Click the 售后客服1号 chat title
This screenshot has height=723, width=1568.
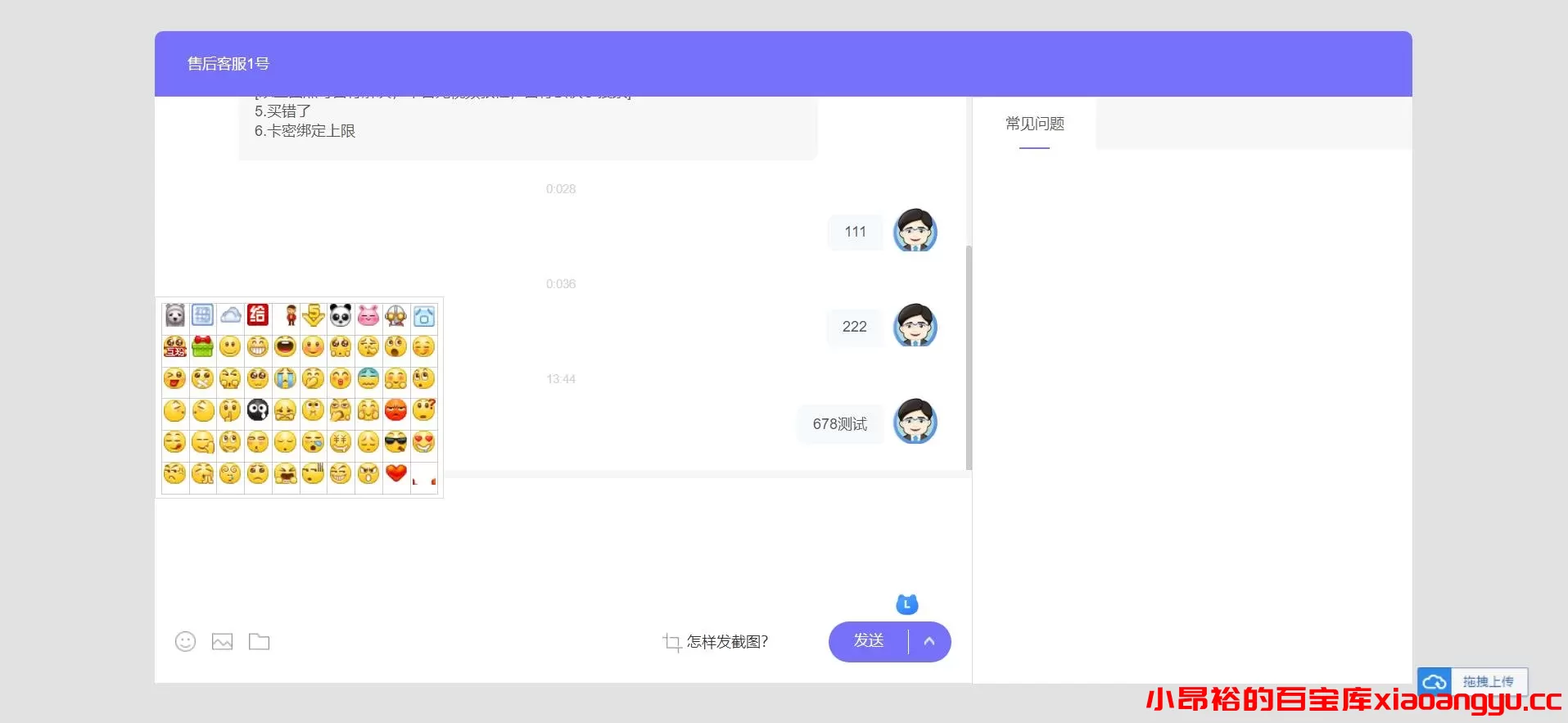(228, 64)
